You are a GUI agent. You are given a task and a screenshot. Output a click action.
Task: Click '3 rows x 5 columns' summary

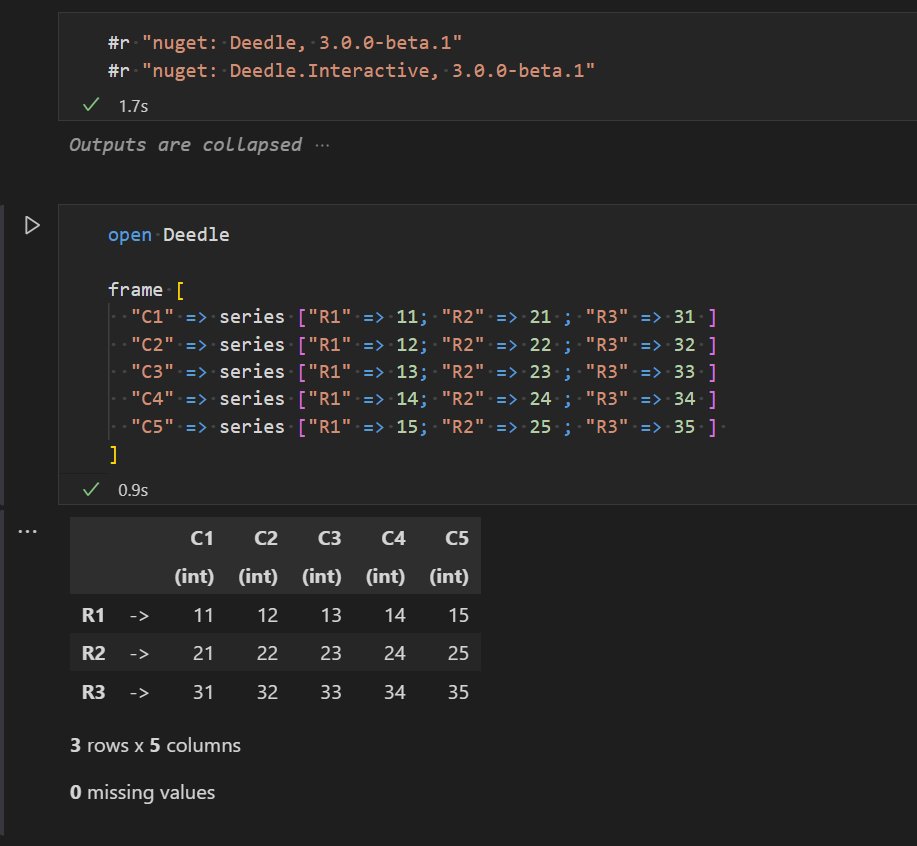click(155, 745)
